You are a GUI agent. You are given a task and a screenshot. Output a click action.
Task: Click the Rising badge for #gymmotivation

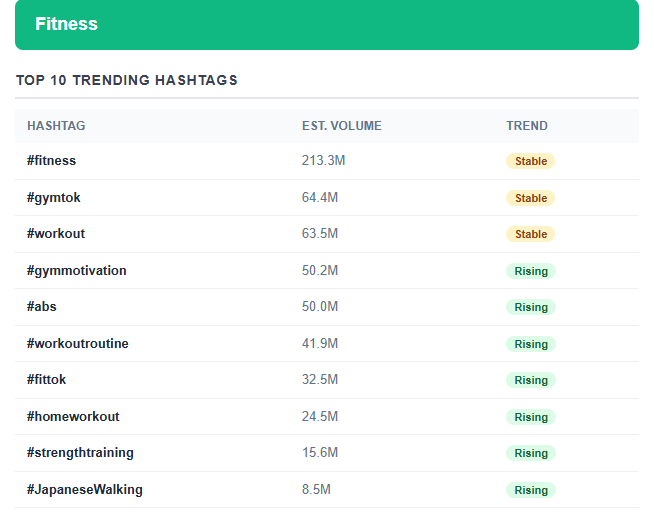pyautogui.click(x=531, y=271)
